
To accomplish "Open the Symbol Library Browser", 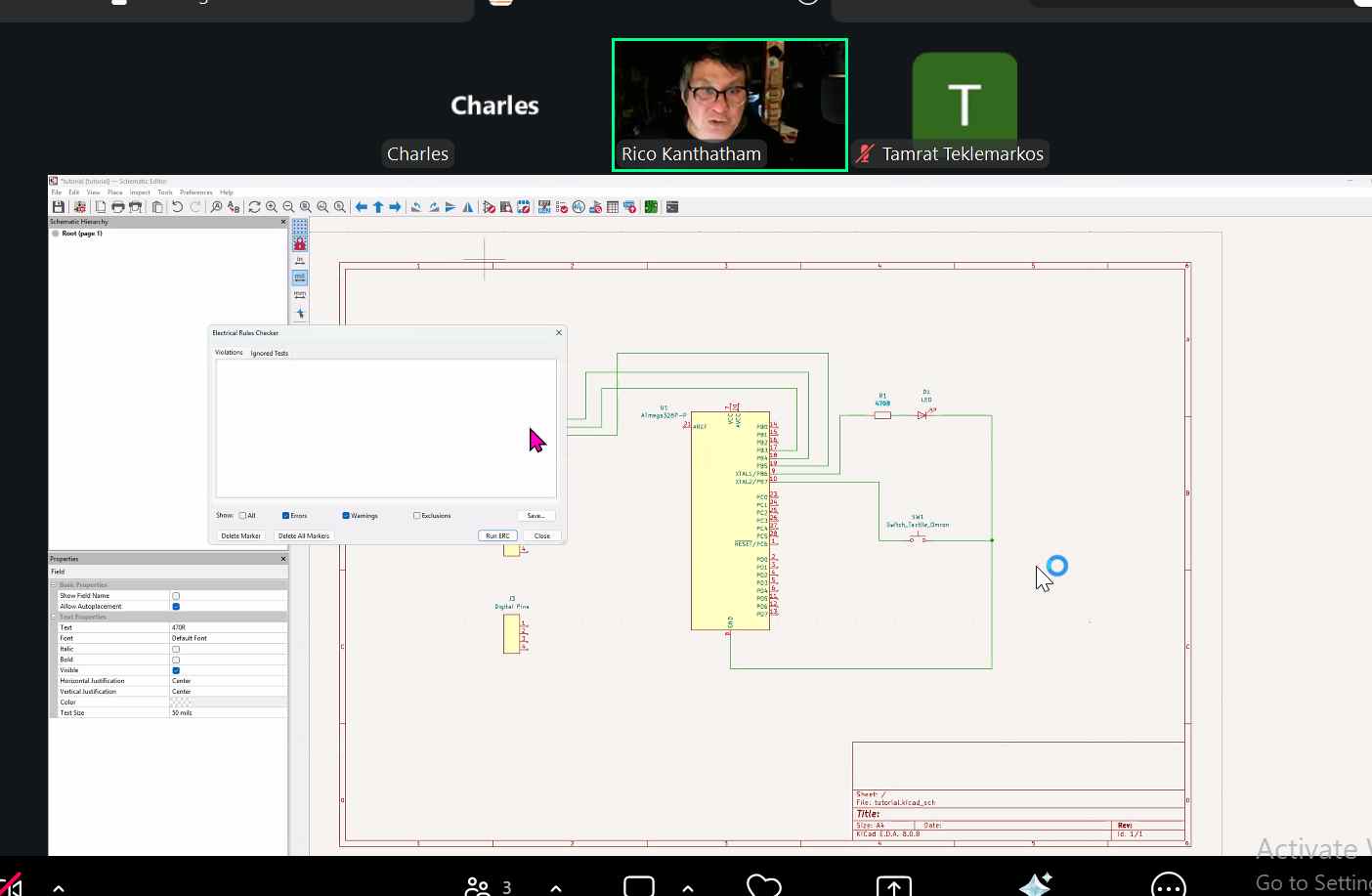I will coord(506,207).
